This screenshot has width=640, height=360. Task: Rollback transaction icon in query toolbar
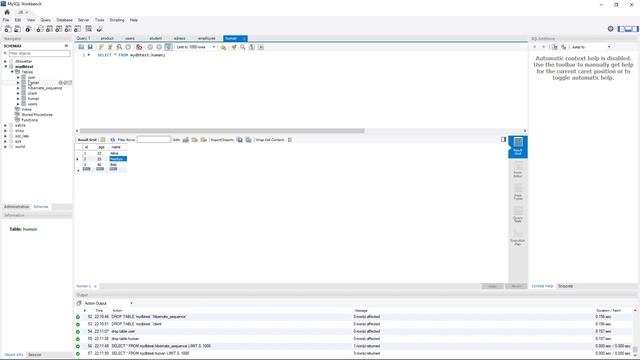(x=159, y=47)
